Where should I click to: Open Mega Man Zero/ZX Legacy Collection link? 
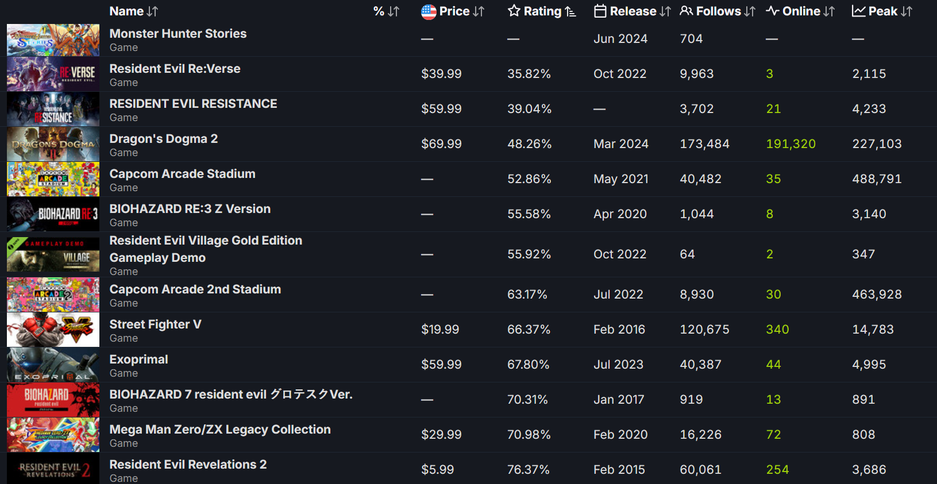(220, 430)
